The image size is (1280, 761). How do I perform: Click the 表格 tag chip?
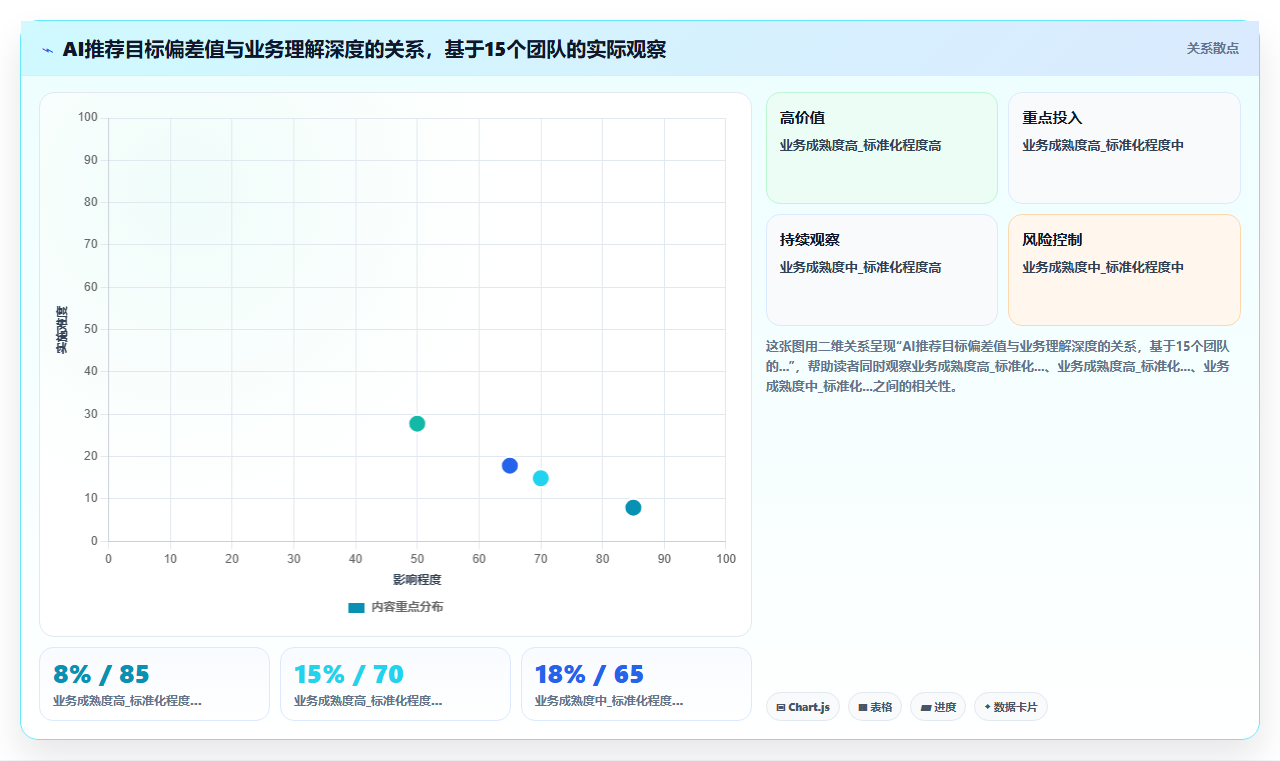pos(875,707)
